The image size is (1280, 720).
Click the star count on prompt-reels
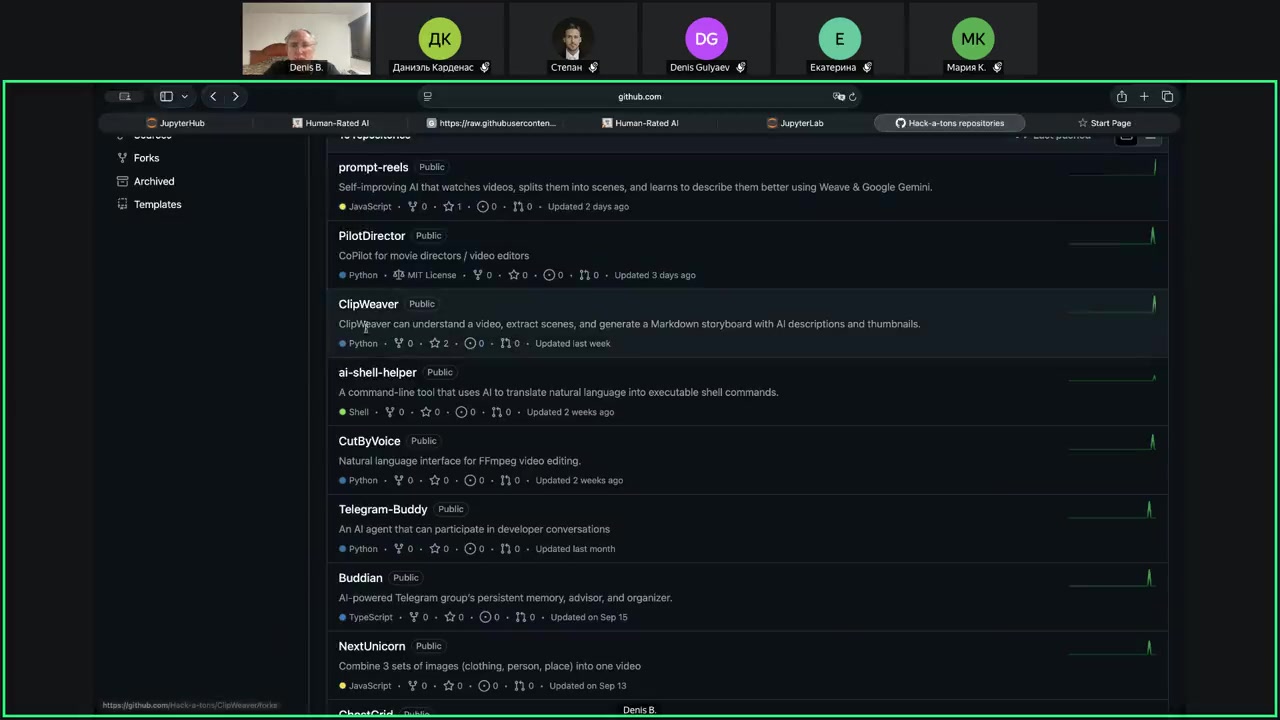pyautogui.click(x=452, y=207)
